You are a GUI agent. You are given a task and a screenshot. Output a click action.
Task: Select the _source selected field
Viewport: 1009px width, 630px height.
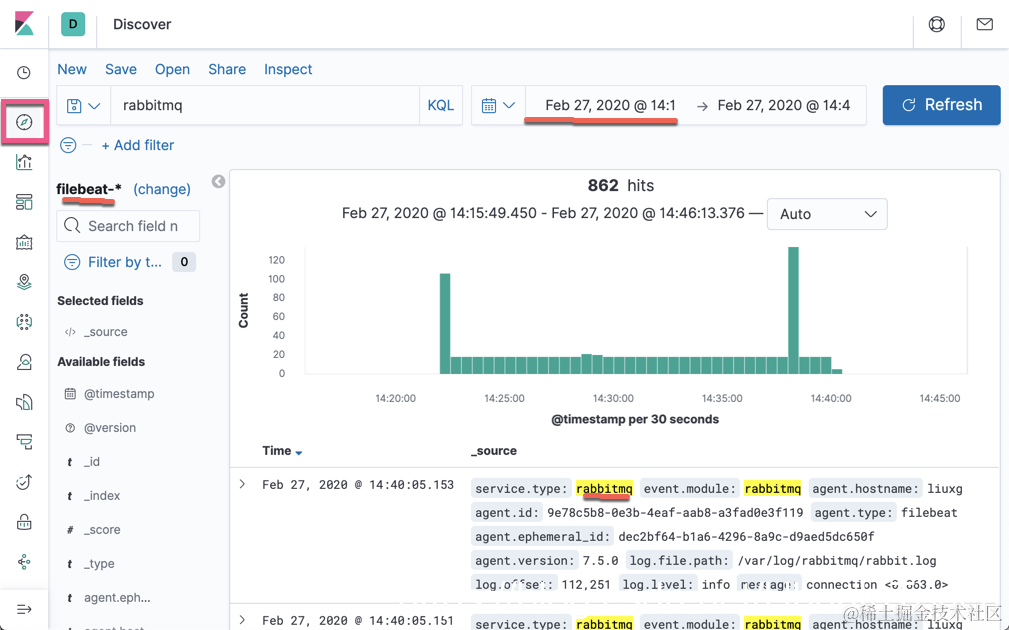click(x=106, y=332)
